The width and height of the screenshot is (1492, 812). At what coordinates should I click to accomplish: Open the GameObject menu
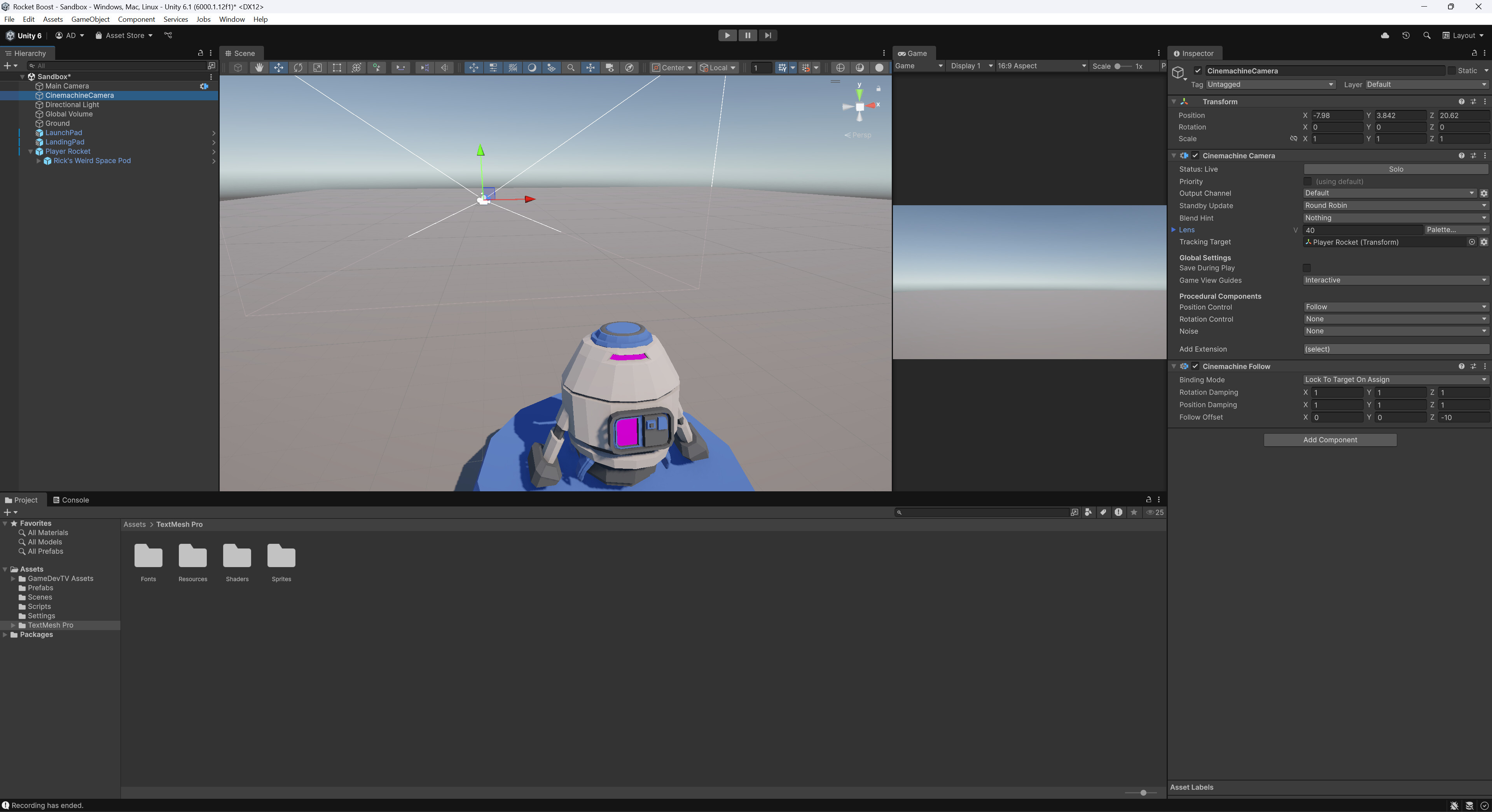pyautogui.click(x=90, y=19)
